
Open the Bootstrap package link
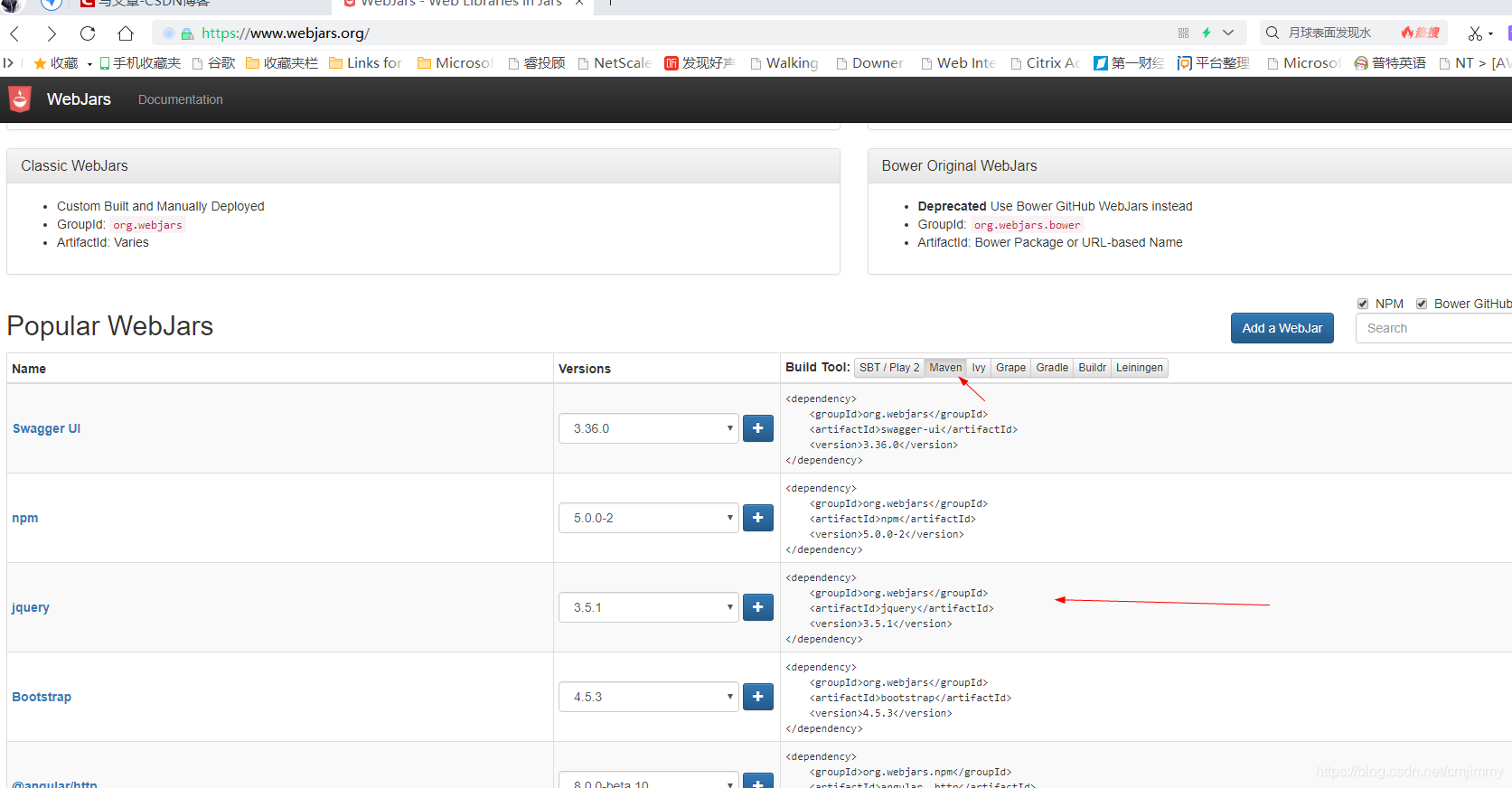pyautogui.click(x=42, y=697)
